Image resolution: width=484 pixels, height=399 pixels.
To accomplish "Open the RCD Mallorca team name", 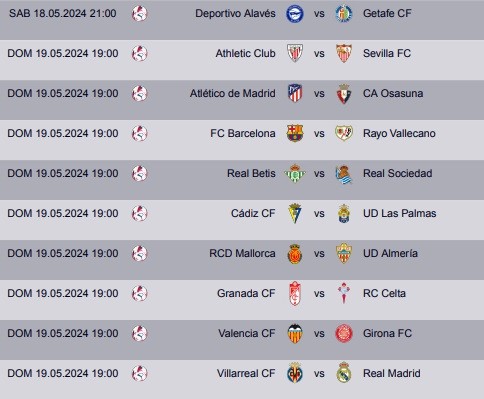I will 242,253.
